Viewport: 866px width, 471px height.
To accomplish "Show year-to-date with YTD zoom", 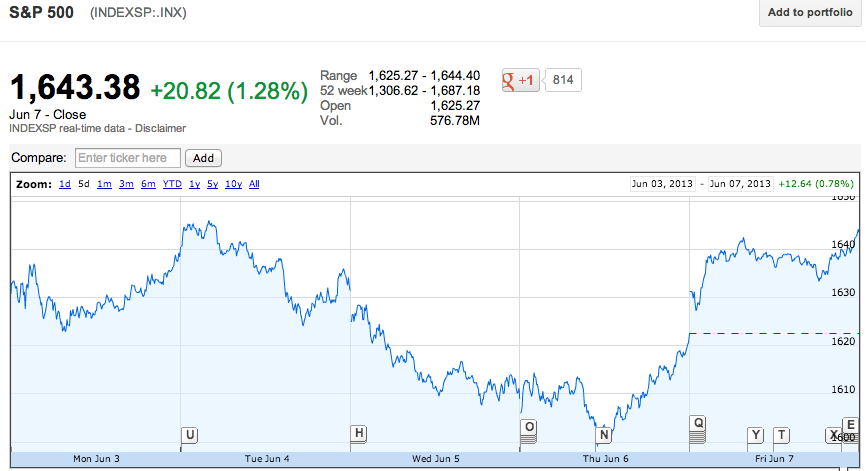I will pos(172,184).
